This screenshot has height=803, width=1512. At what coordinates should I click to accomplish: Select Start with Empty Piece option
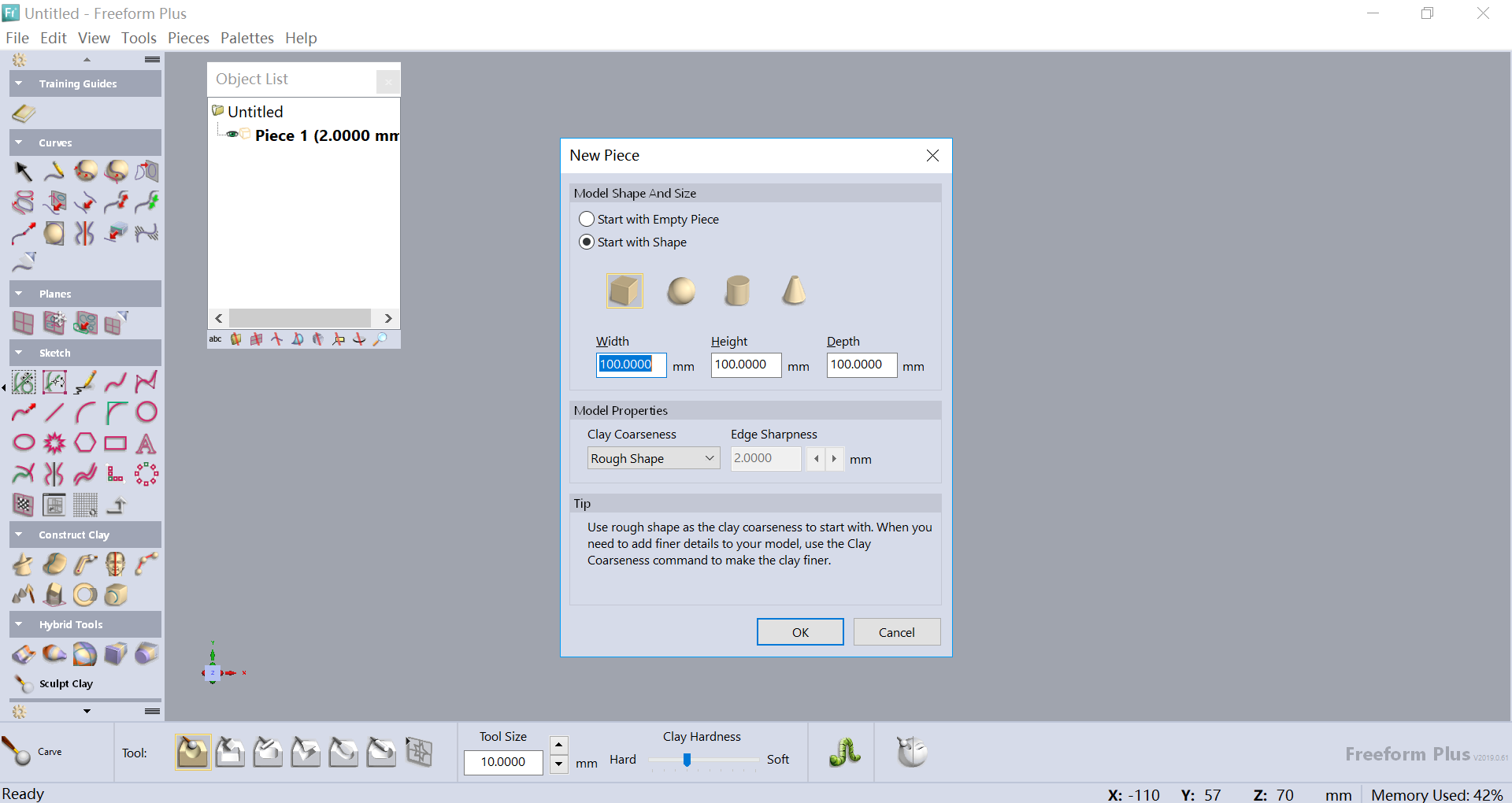tap(650, 219)
